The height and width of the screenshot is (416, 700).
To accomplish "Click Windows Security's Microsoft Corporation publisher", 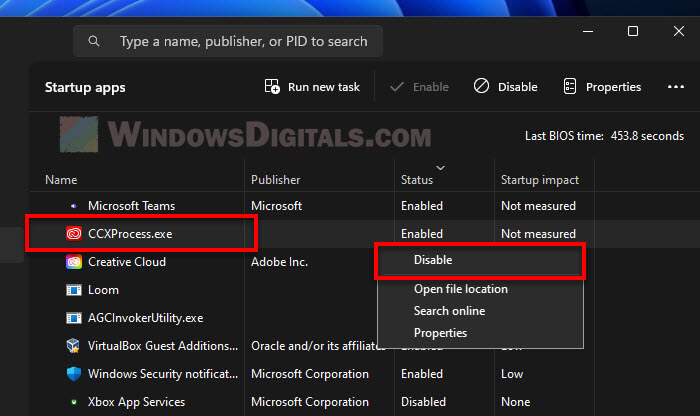I will point(310,374).
